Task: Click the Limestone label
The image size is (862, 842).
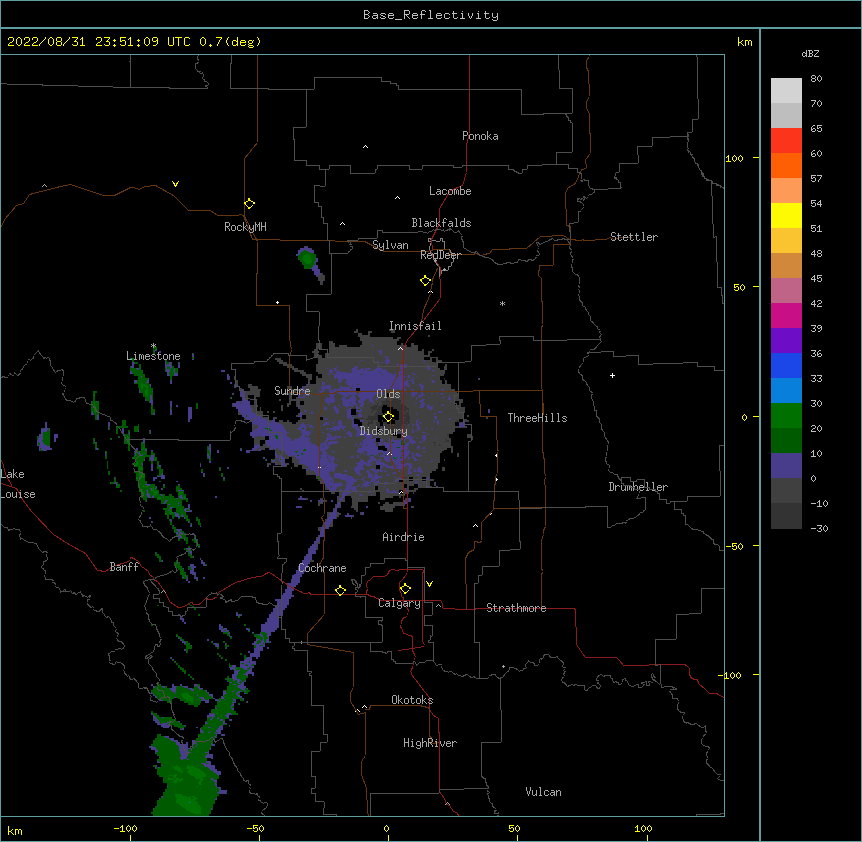Action: (153, 356)
